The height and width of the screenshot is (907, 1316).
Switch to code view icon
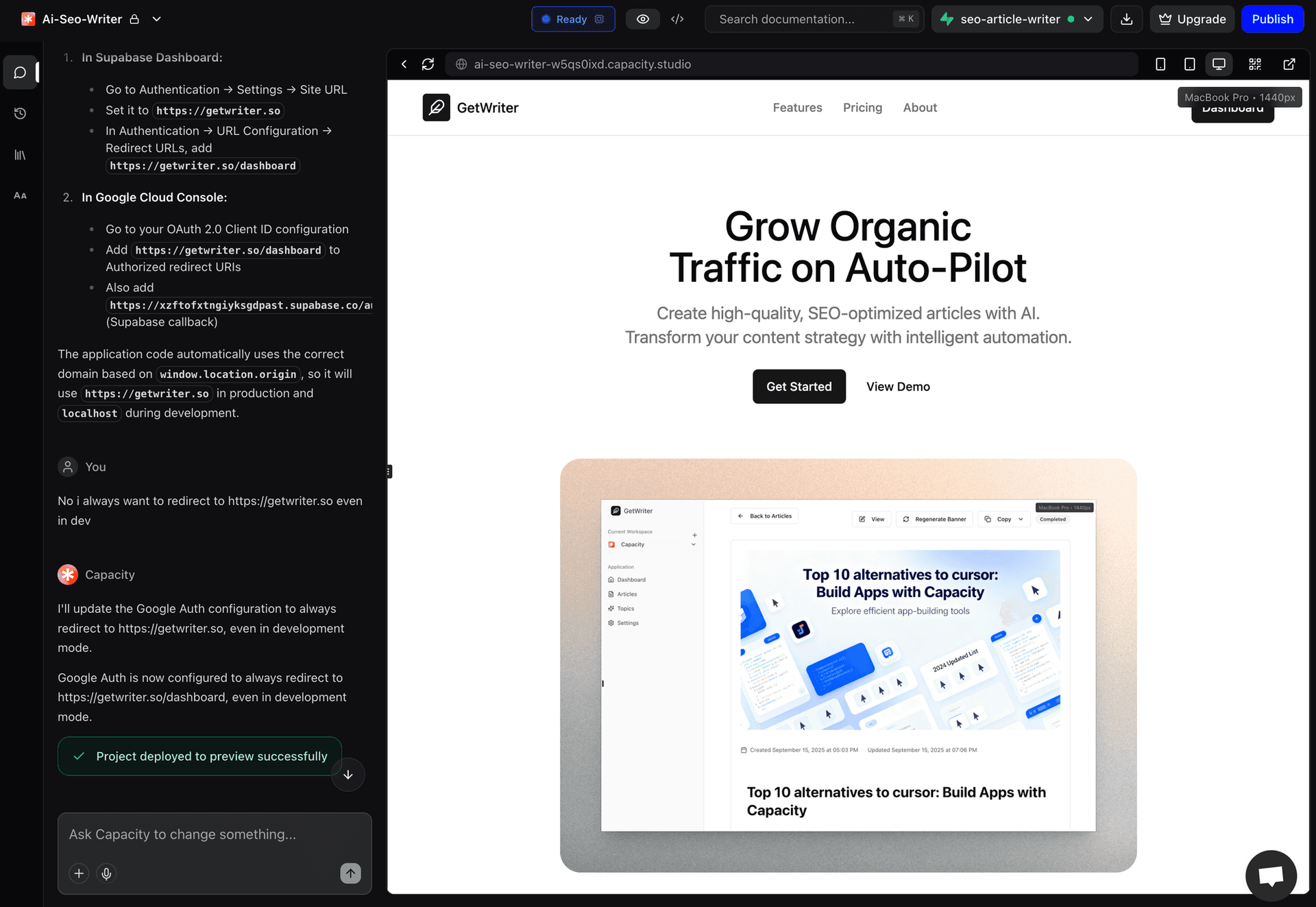click(677, 19)
